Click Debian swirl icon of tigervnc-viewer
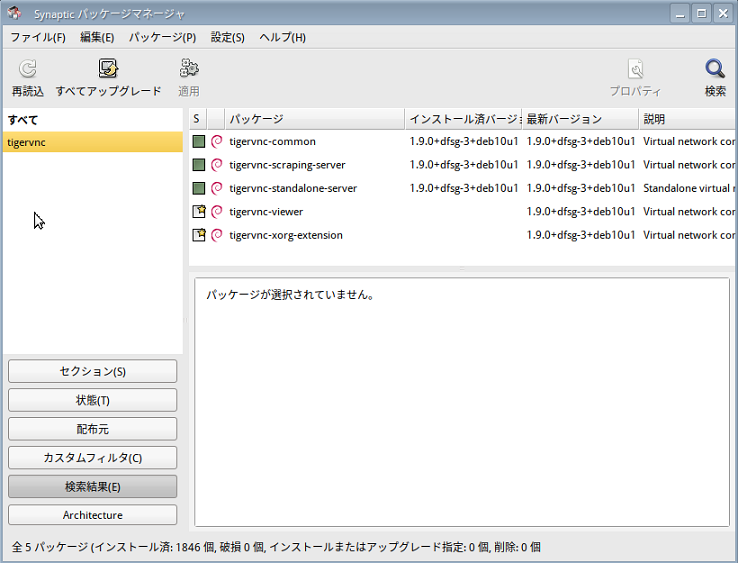This screenshot has height=563, width=738. 217,211
